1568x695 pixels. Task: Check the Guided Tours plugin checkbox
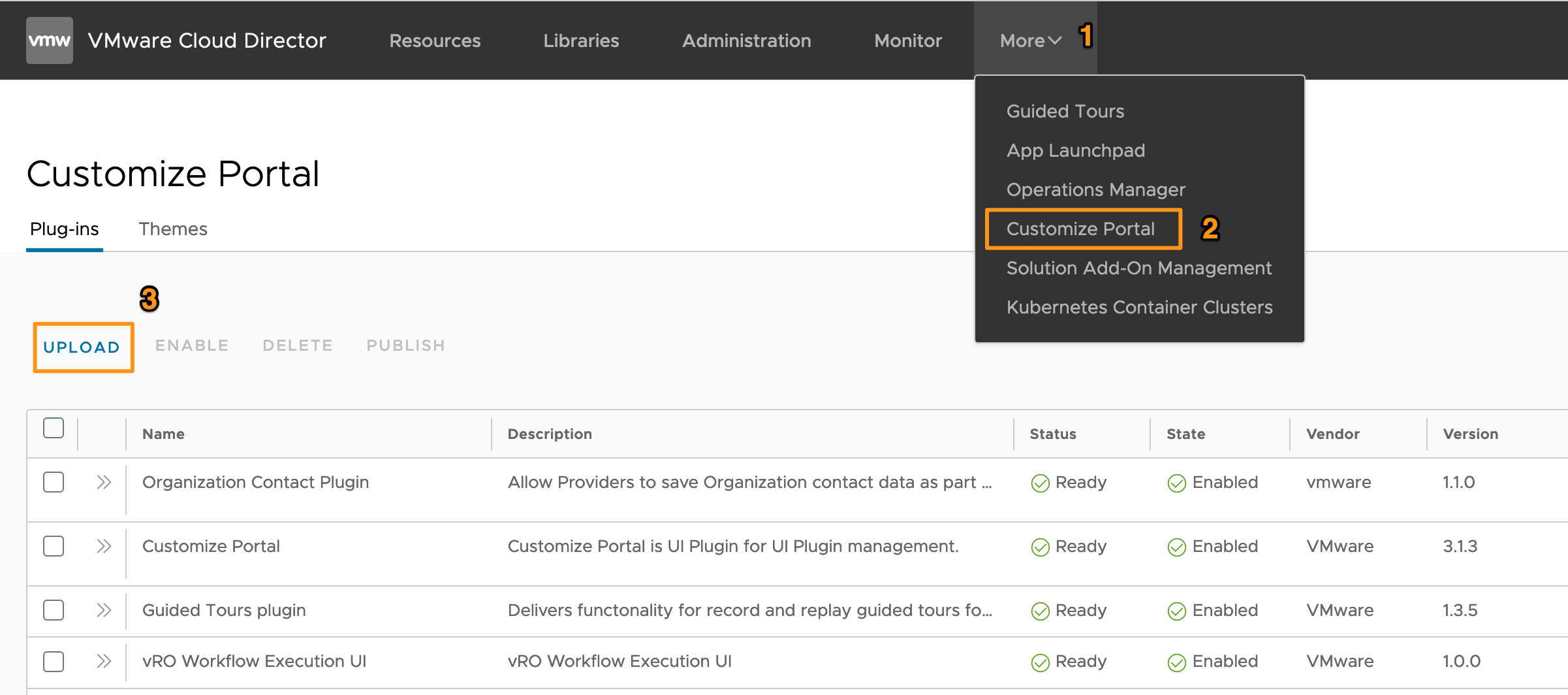click(x=54, y=610)
